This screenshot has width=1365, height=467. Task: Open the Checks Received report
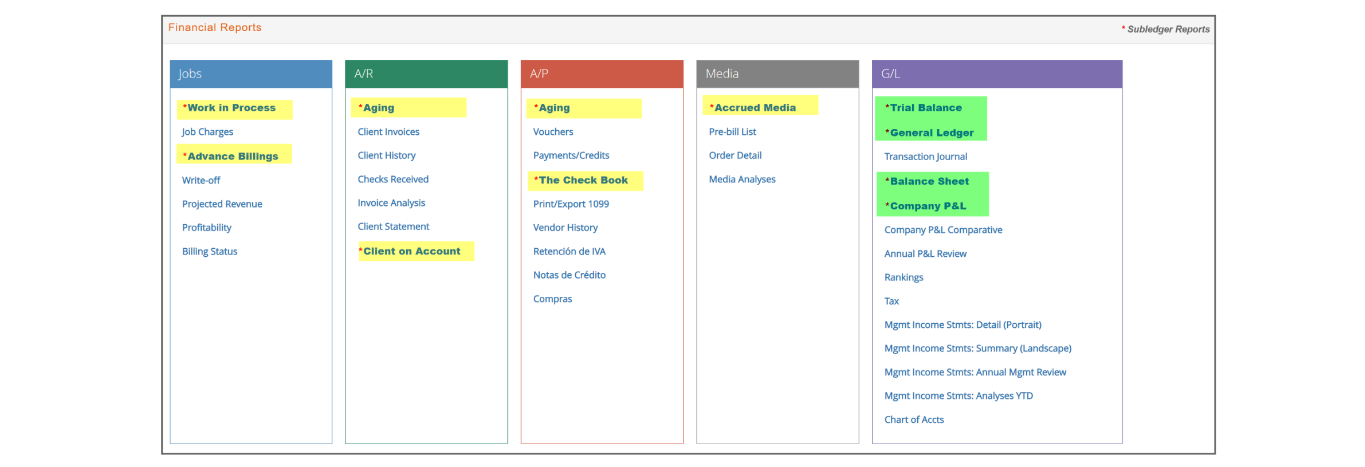tap(393, 180)
